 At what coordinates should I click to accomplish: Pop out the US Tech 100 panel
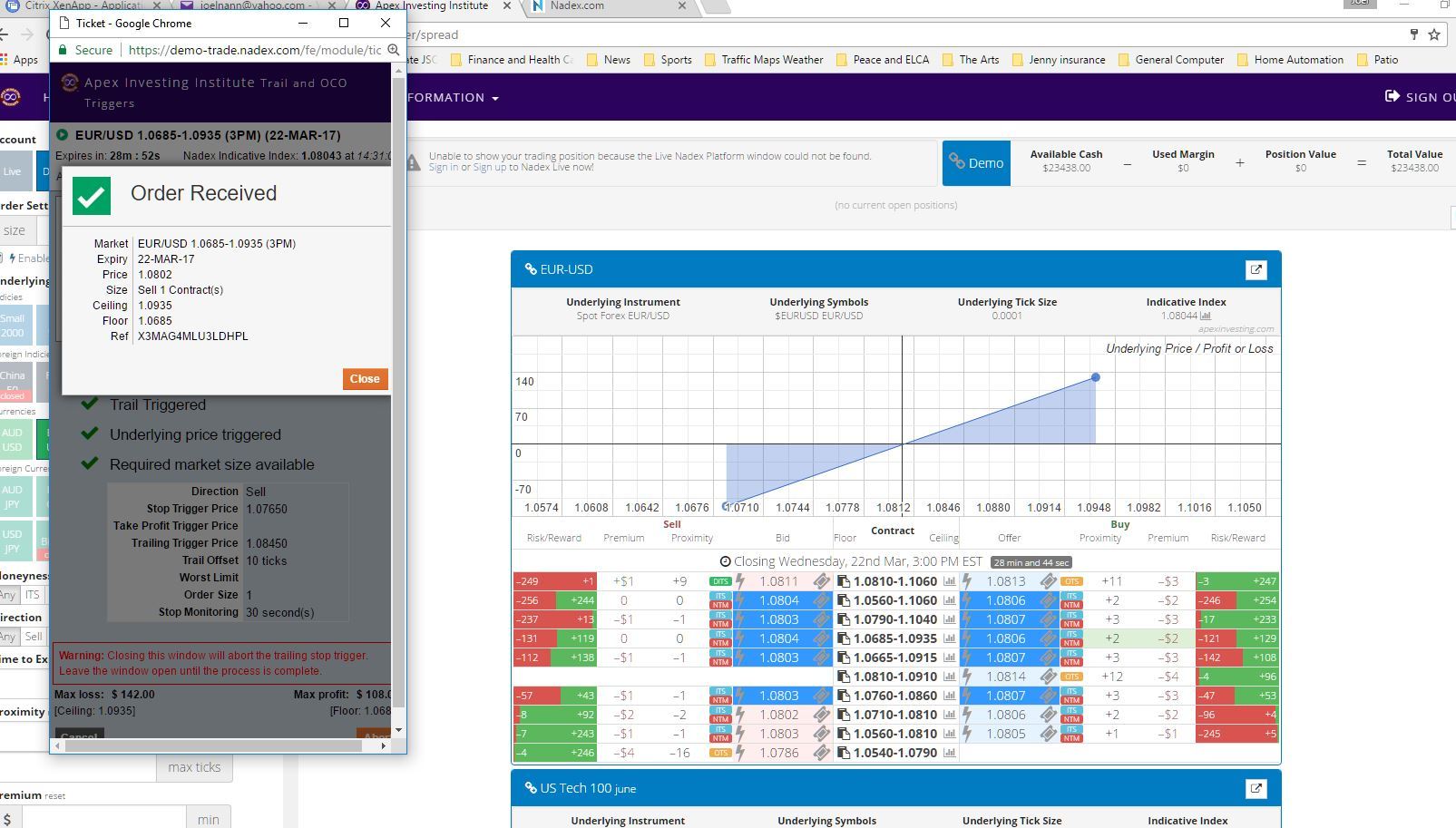click(1256, 788)
